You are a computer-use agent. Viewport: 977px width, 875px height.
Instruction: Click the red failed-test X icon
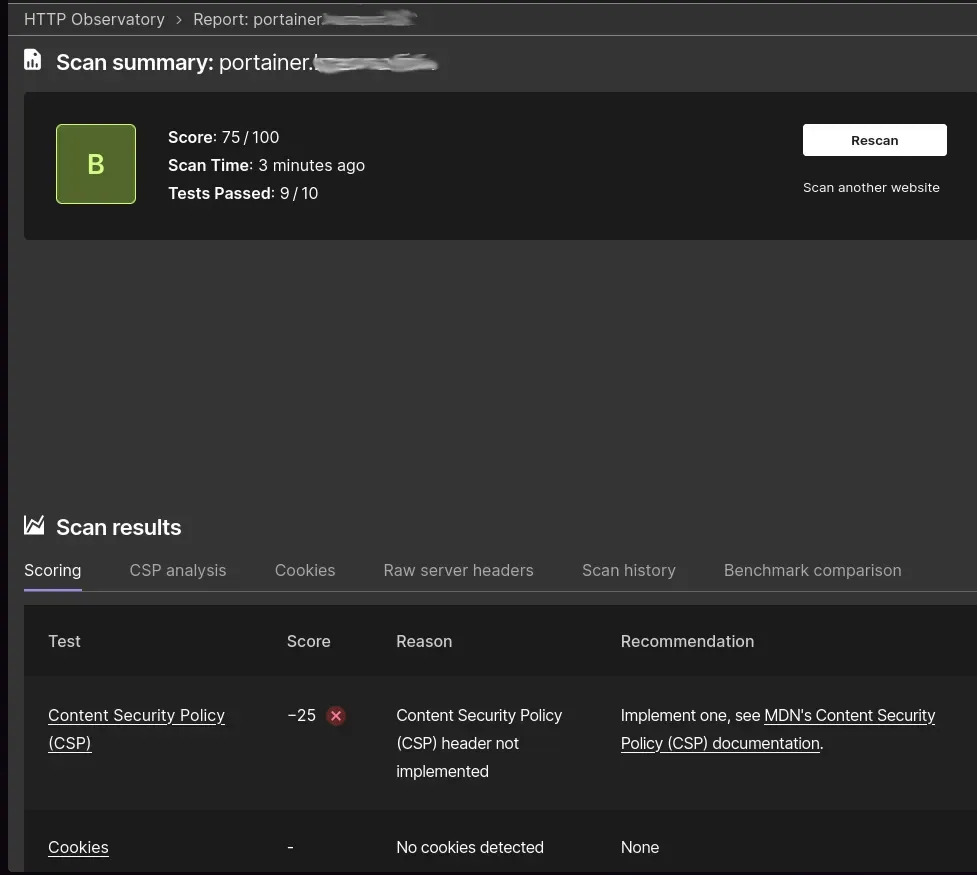336,716
